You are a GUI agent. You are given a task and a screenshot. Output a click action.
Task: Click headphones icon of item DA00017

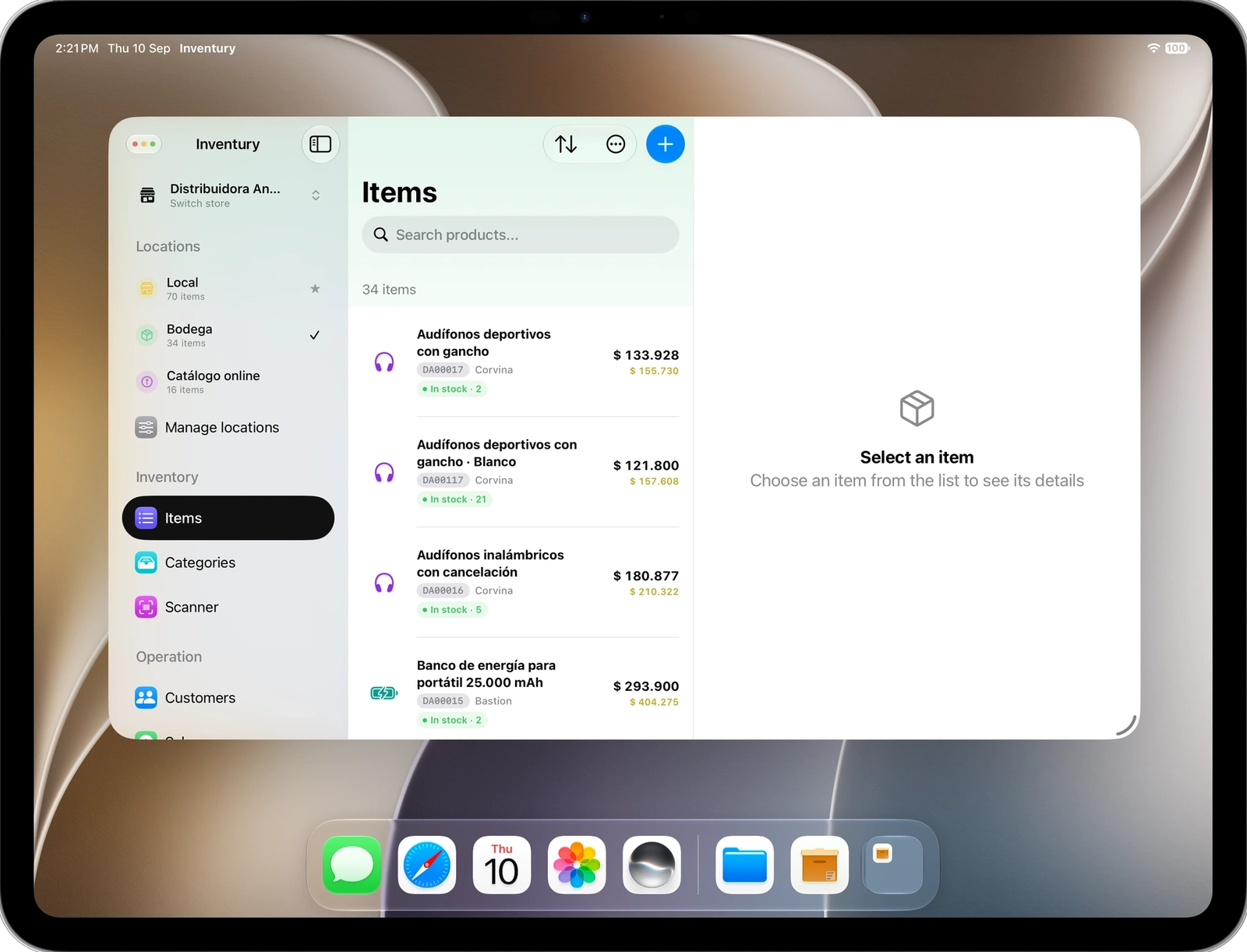click(x=384, y=362)
